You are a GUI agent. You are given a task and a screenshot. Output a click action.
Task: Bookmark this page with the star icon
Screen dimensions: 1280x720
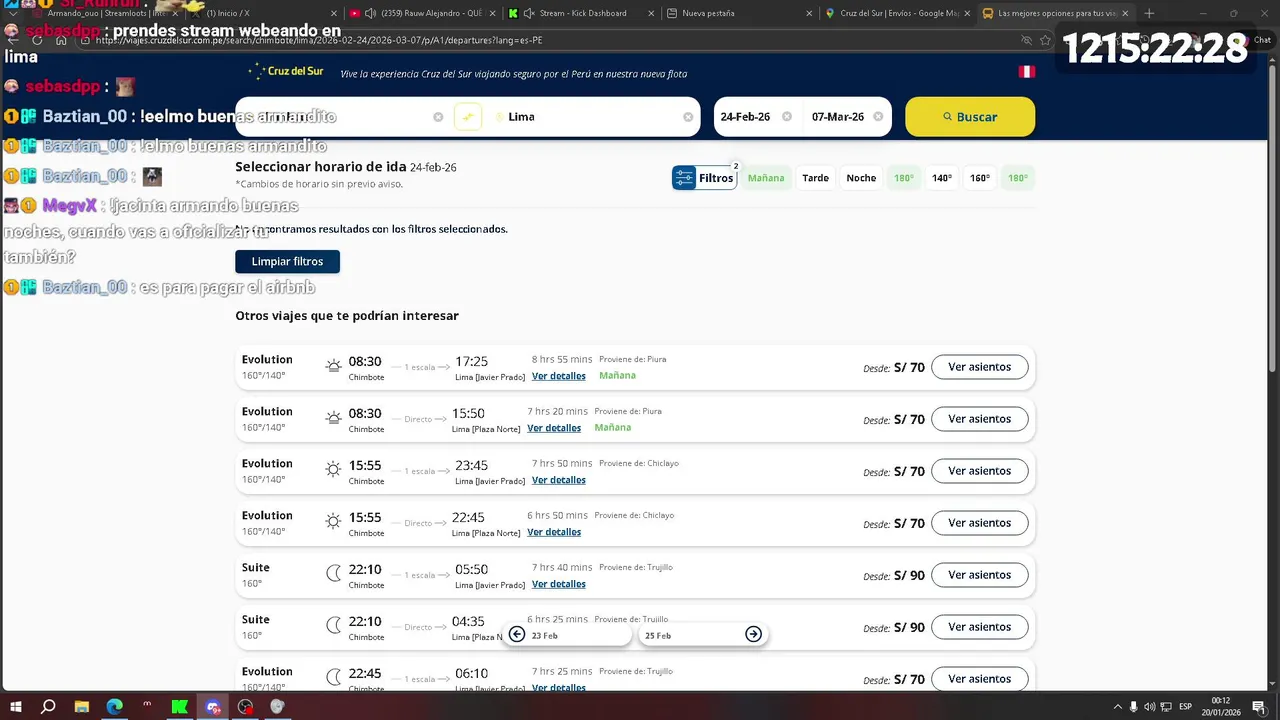tap(1045, 40)
